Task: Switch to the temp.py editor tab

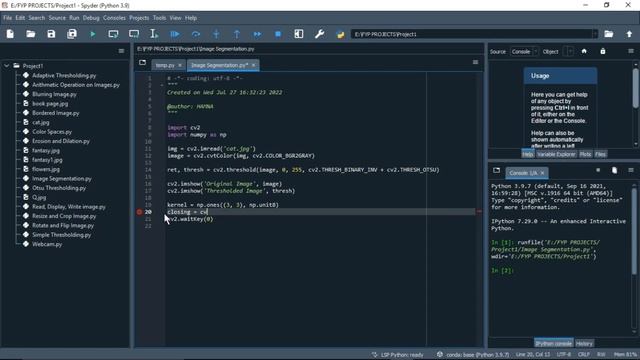Action: [x=165, y=65]
